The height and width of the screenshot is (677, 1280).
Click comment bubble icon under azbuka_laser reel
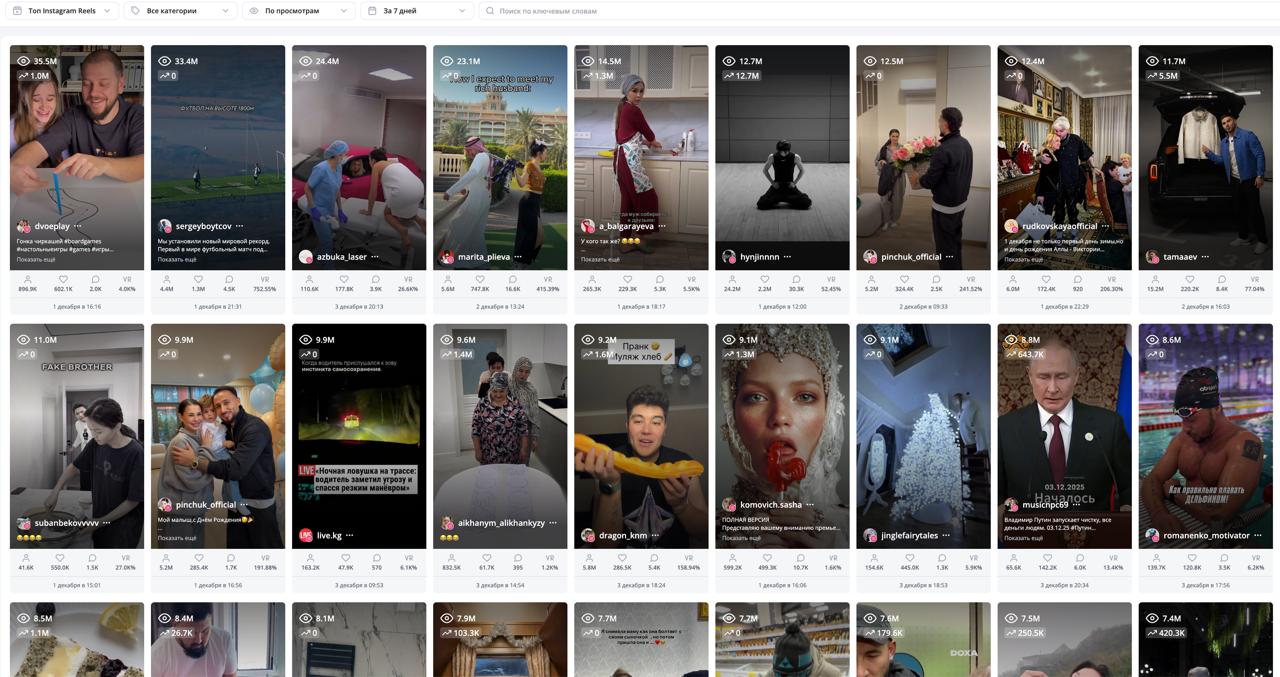375,280
